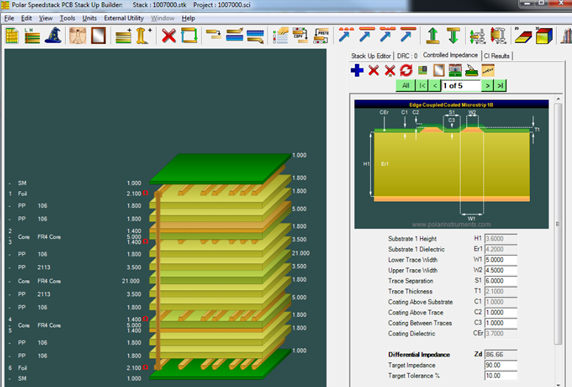Open the External Utility menu
This screenshot has height=387, width=572.
(x=124, y=18)
